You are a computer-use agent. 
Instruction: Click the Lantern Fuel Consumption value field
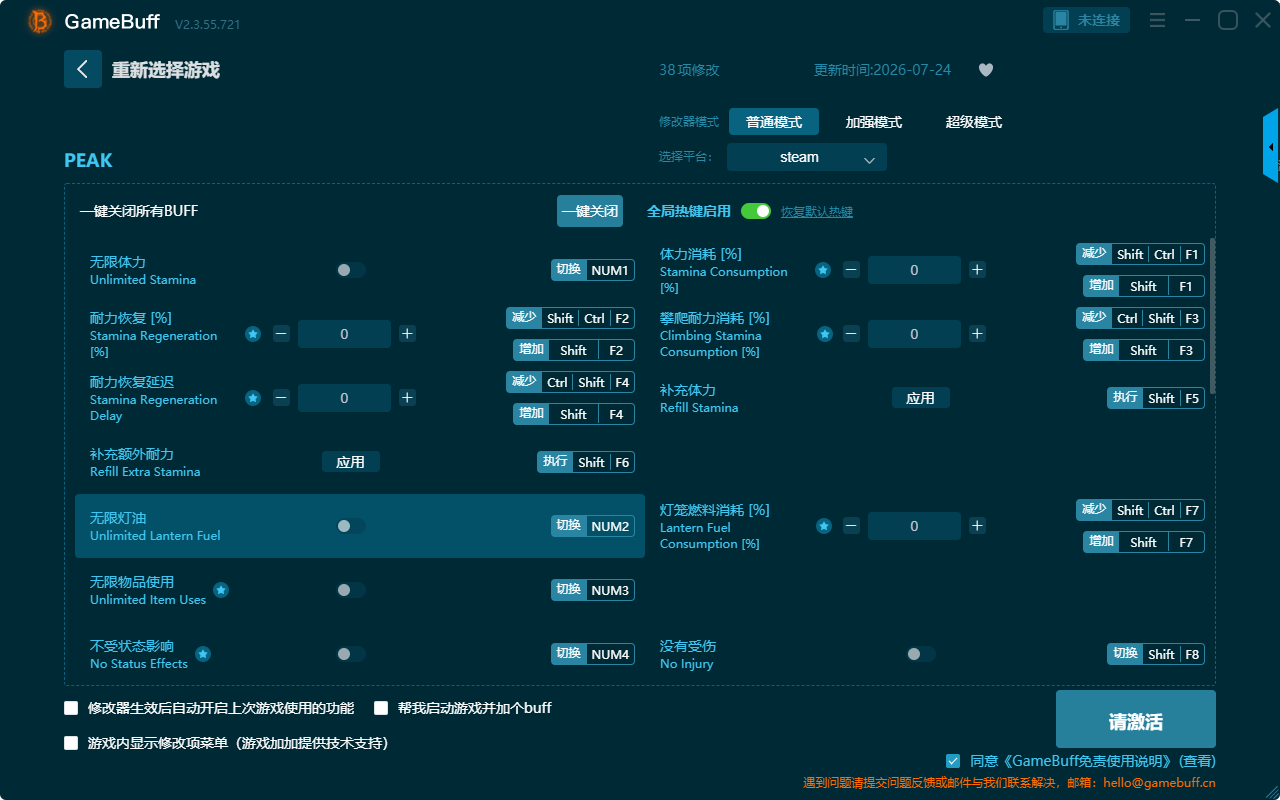[914, 526]
